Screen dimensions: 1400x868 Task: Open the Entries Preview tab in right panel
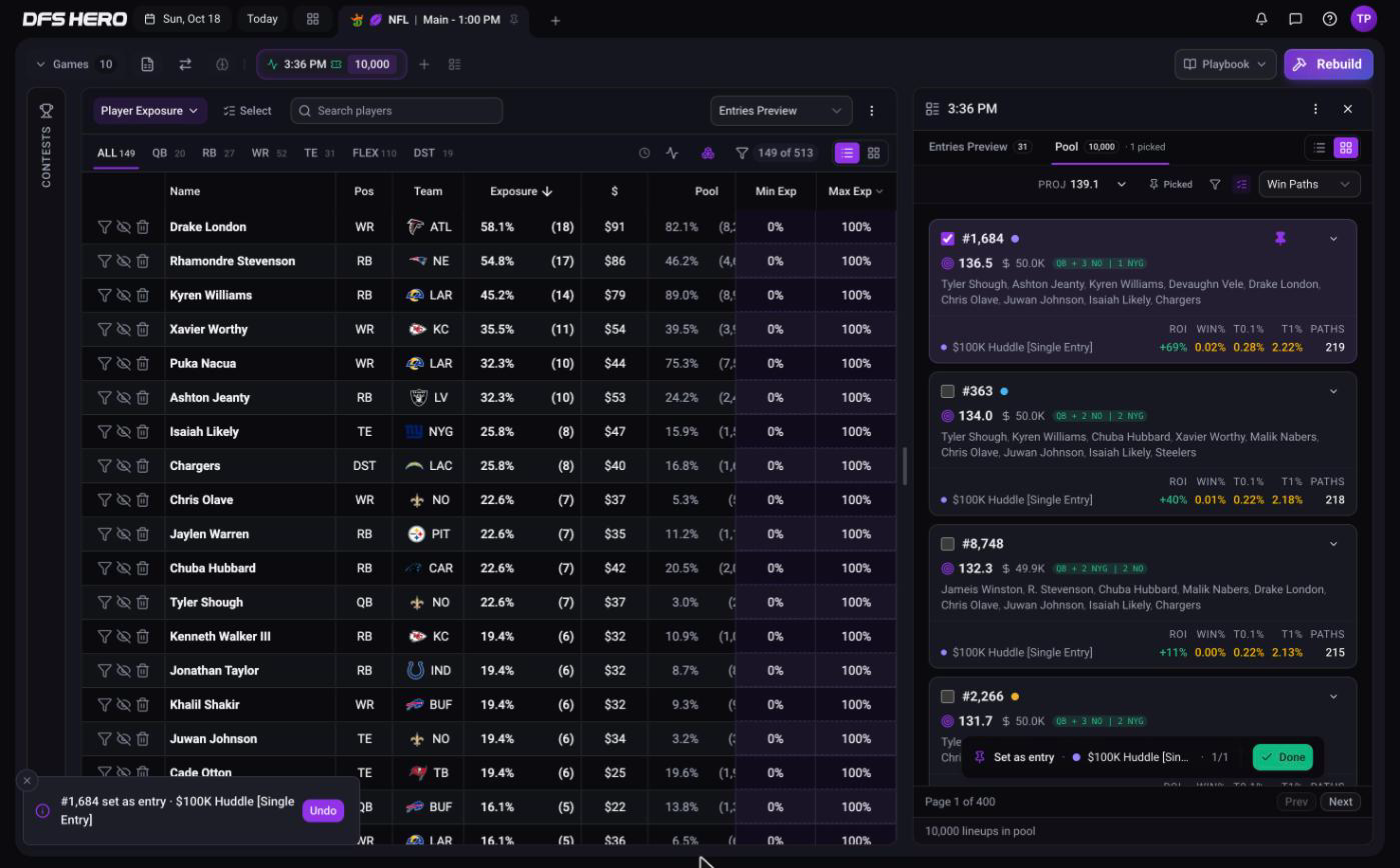pyautogui.click(x=979, y=147)
